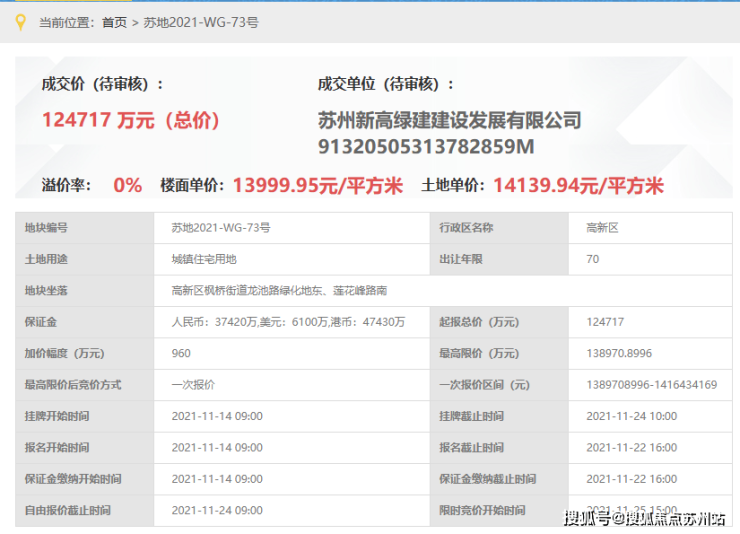Click registration start time beside 报名开始时间

[217, 447]
